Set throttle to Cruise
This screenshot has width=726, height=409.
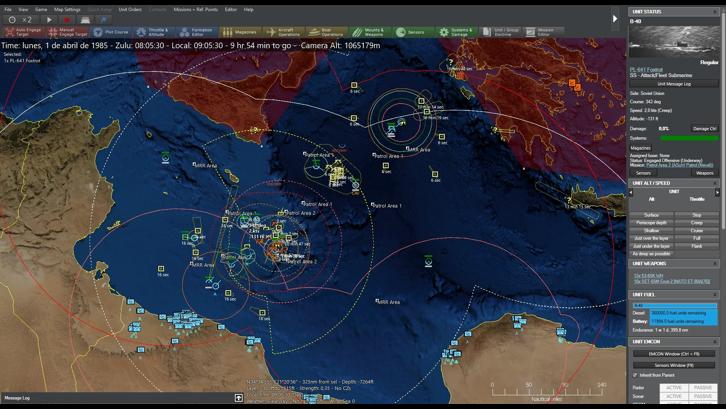click(697, 230)
